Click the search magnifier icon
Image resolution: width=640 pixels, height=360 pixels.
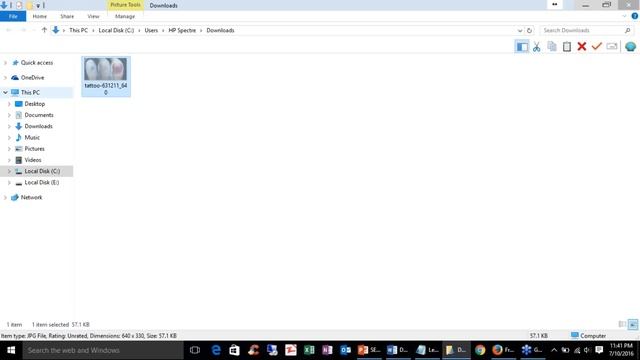(x=628, y=31)
